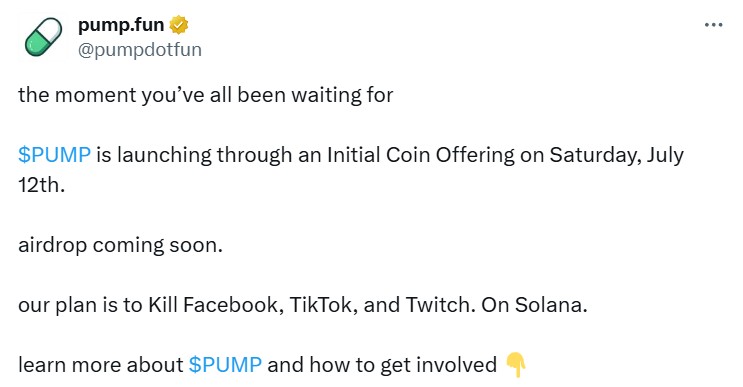Open the pump.fun display name
The image size is (743, 387).
point(121,25)
